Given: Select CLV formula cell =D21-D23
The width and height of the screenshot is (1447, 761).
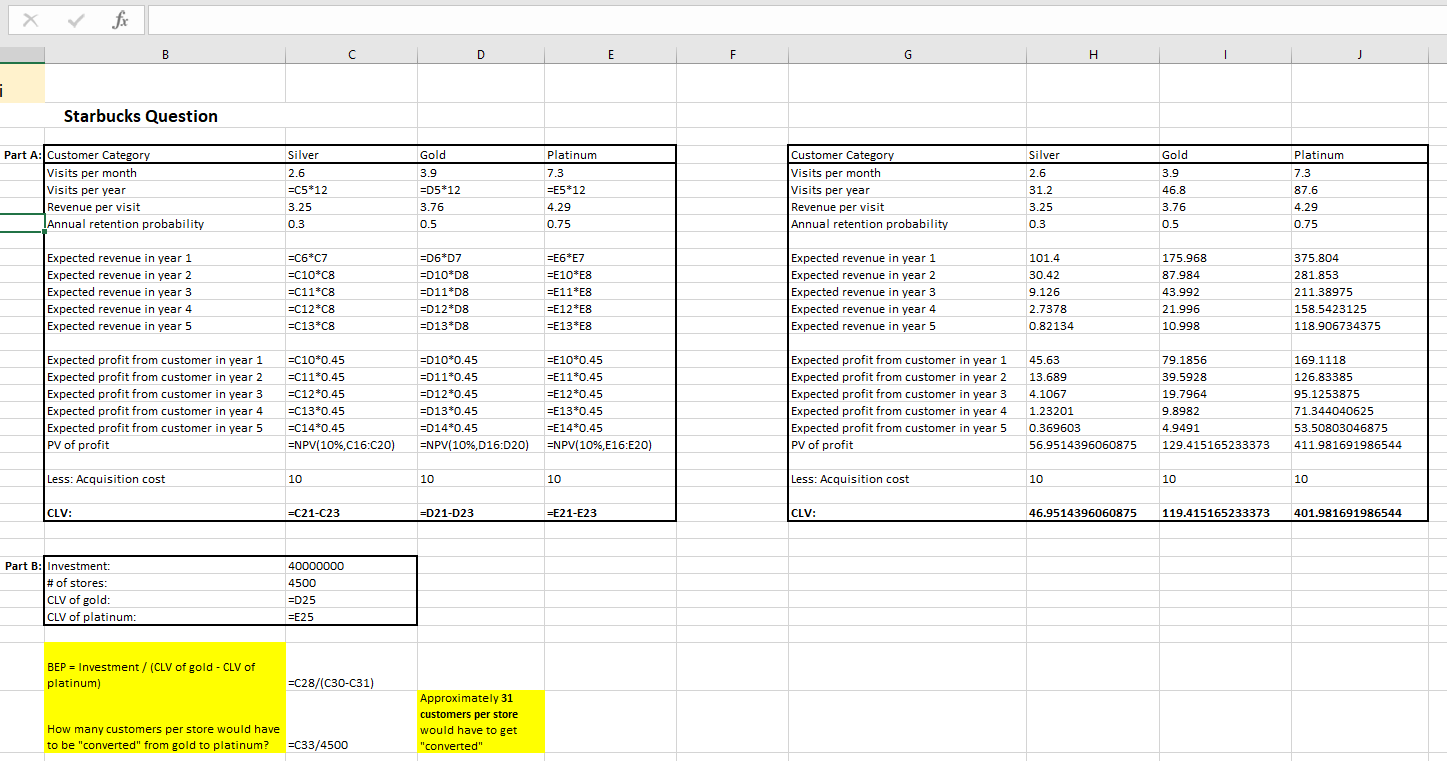Looking at the screenshot, I should pos(480,513).
